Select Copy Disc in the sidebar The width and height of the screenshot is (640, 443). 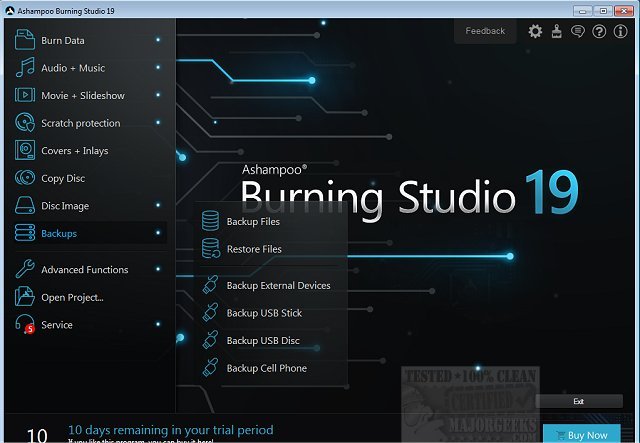point(63,178)
